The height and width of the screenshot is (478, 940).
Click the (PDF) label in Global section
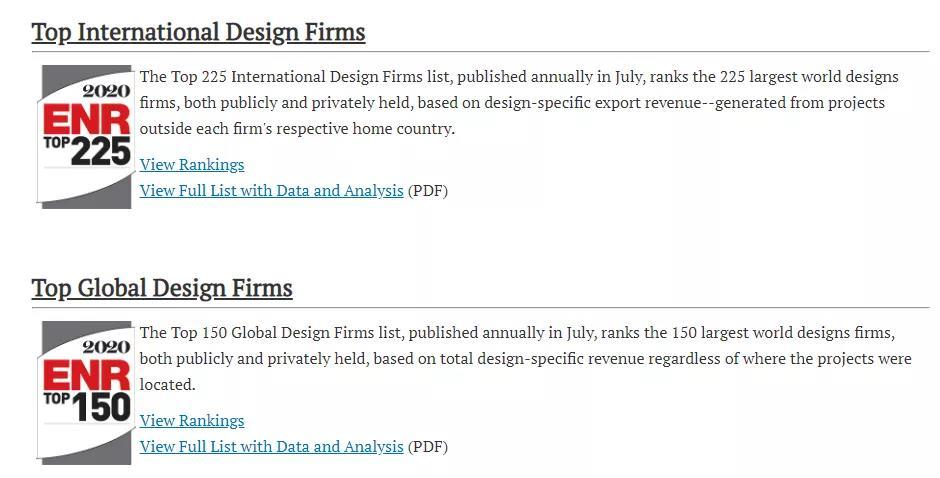coord(428,446)
